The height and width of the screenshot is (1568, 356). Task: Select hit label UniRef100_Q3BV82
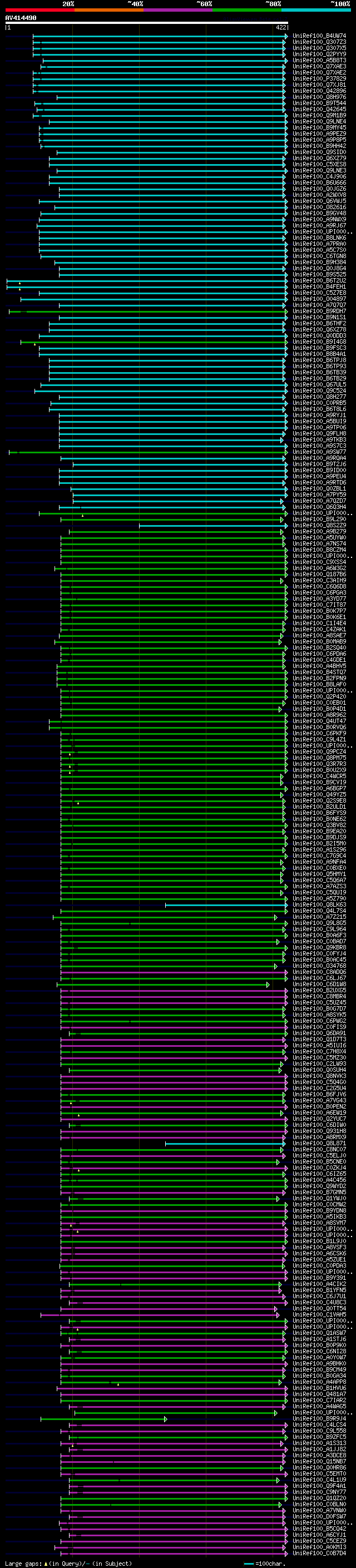pyautogui.click(x=319, y=825)
